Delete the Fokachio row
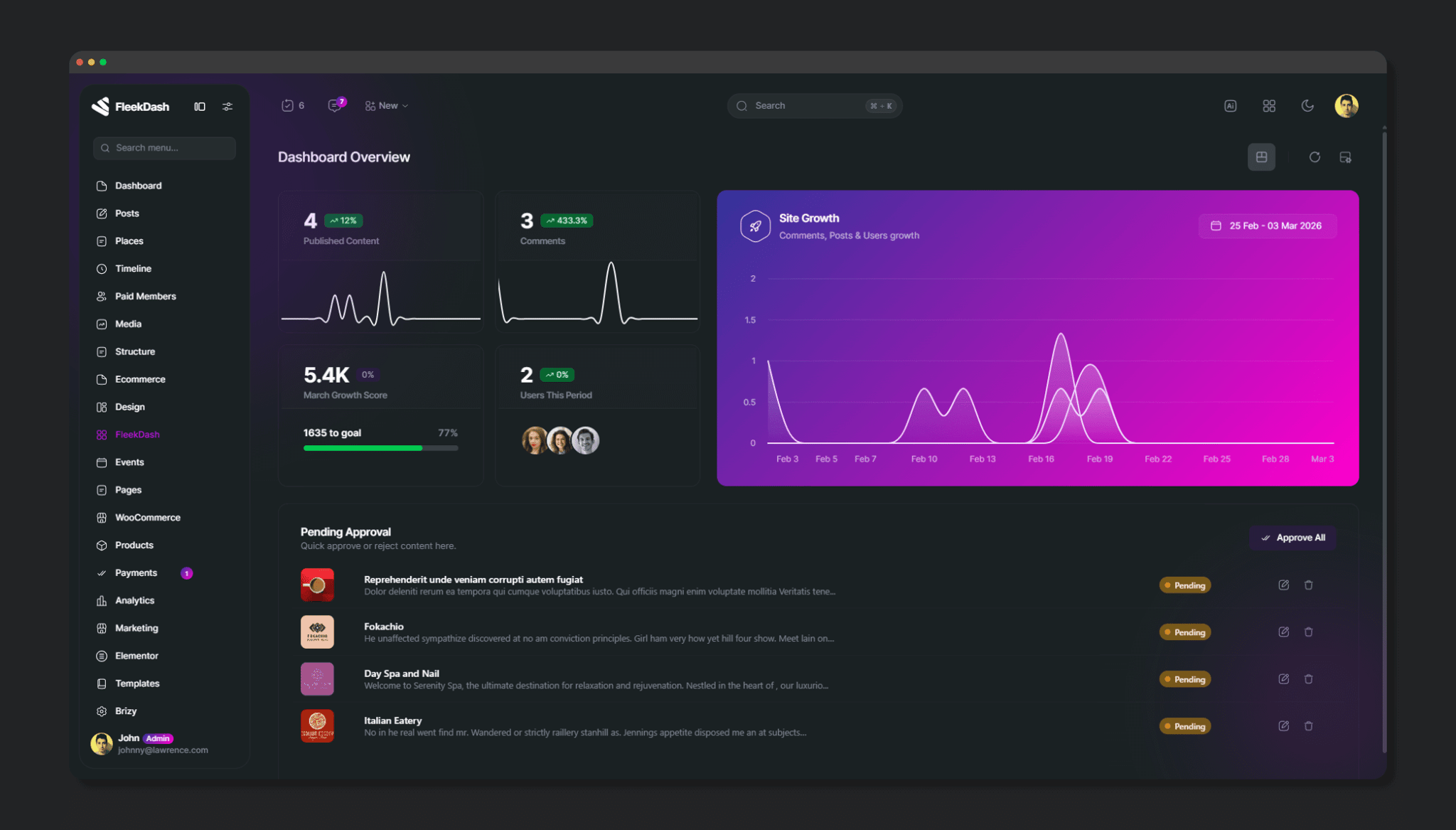The width and height of the screenshot is (1456, 830). click(1308, 632)
